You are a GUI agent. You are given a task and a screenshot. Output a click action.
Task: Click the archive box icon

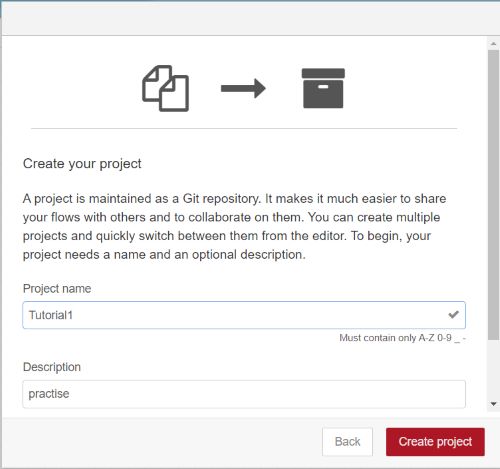pos(323,88)
